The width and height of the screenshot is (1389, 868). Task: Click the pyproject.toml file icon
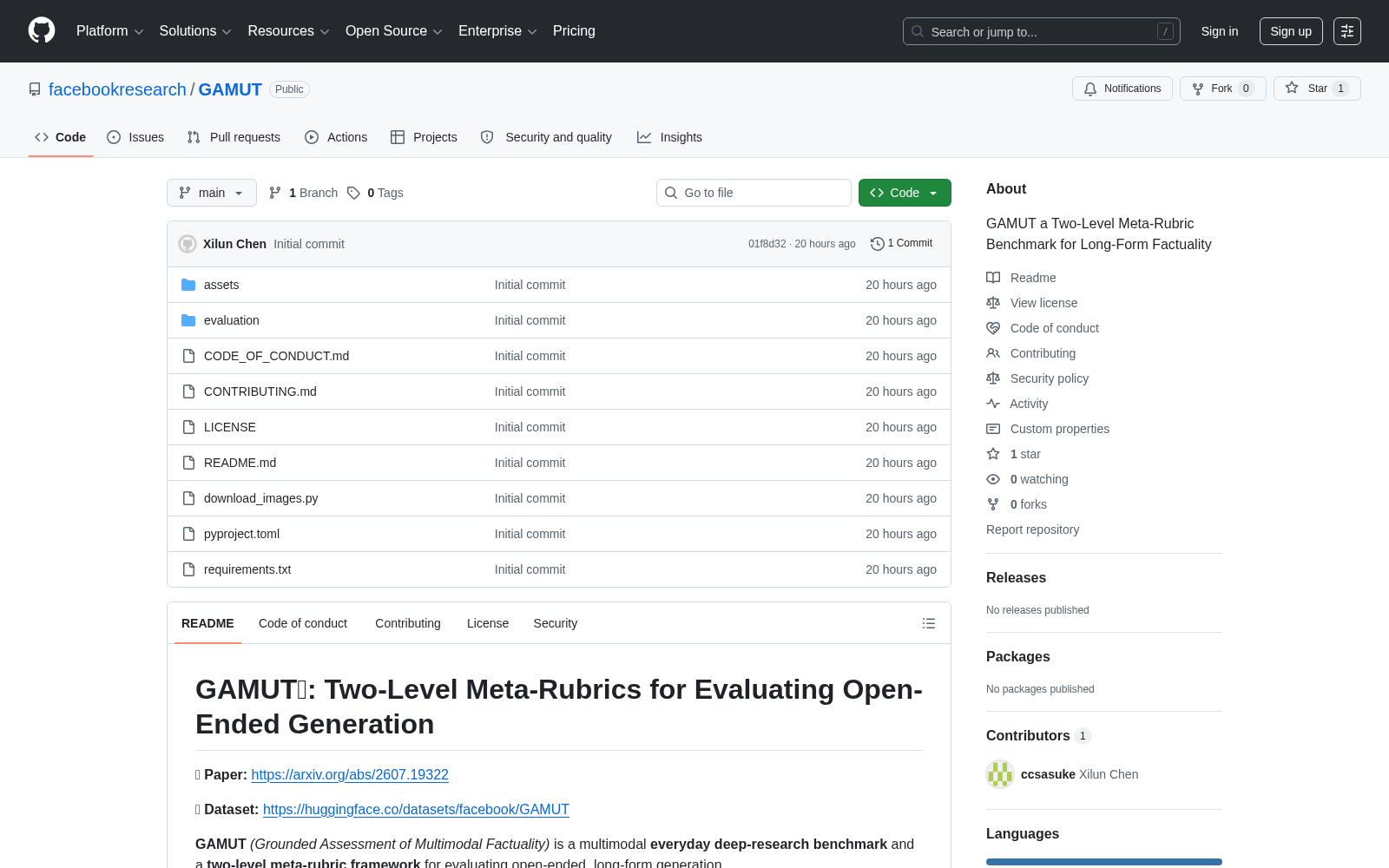point(188,534)
